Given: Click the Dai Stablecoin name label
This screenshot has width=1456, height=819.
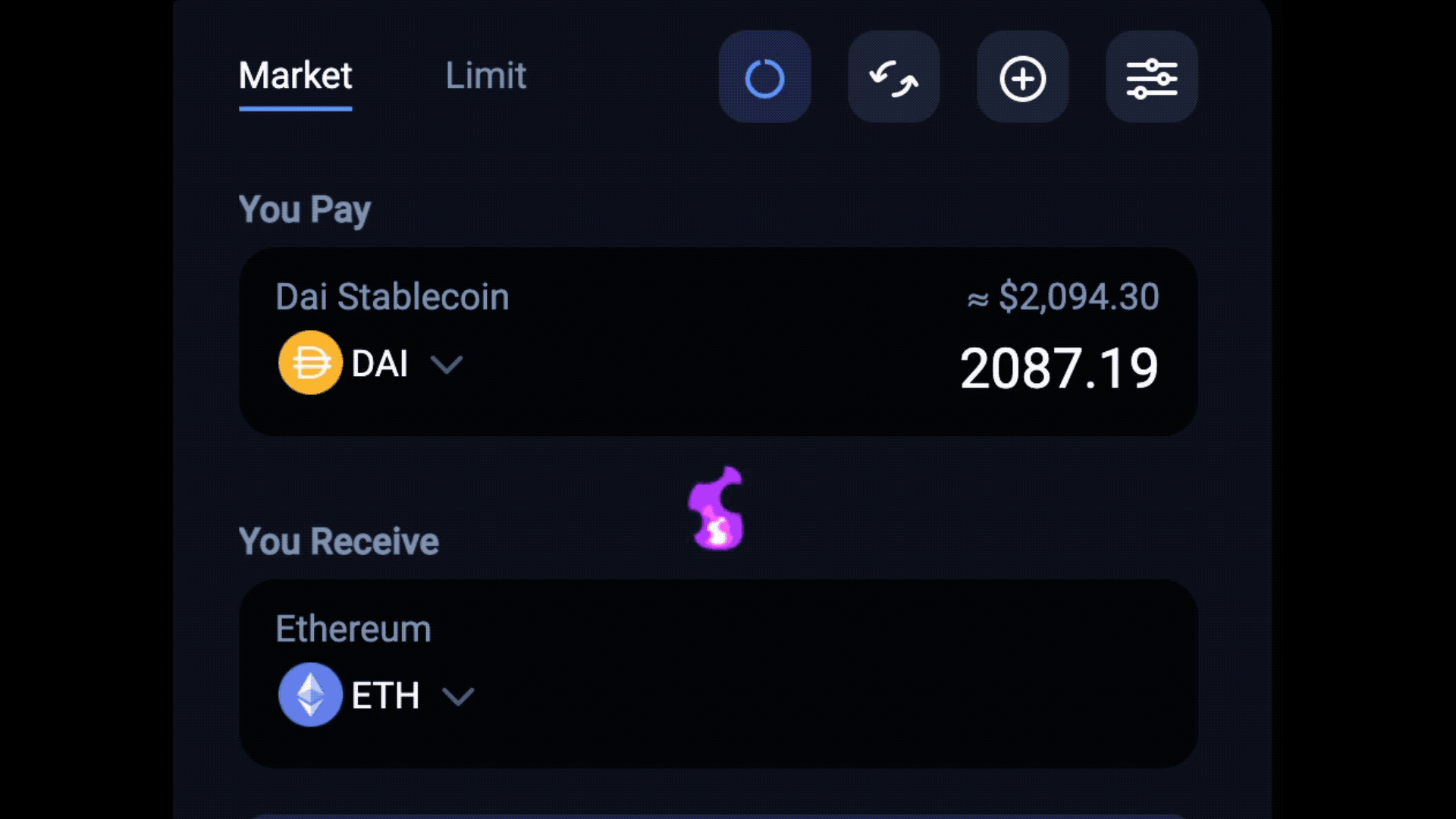Looking at the screenshot, I should 392,297.
